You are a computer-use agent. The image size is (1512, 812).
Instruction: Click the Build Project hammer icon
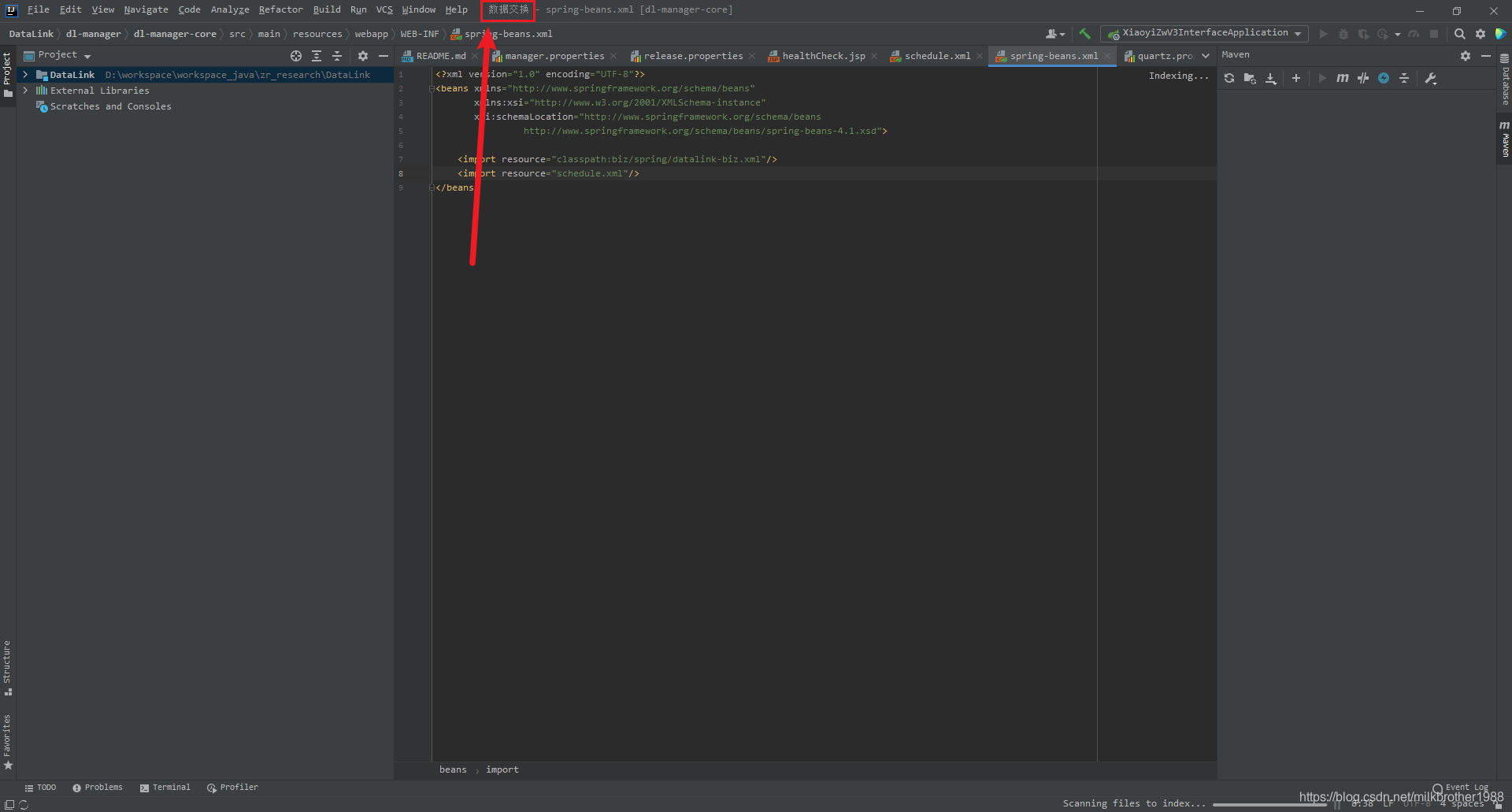click(x=1084, y=34)
